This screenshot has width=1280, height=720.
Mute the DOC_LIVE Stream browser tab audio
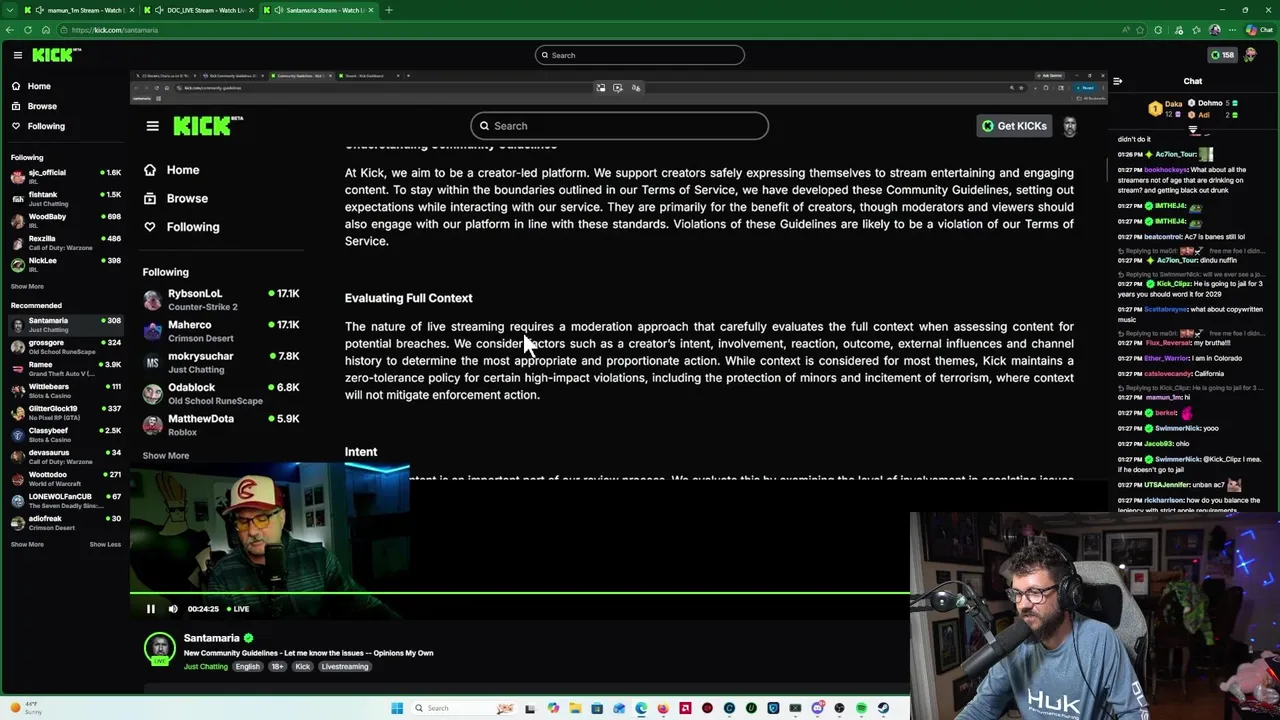click(x=159, y=10)
